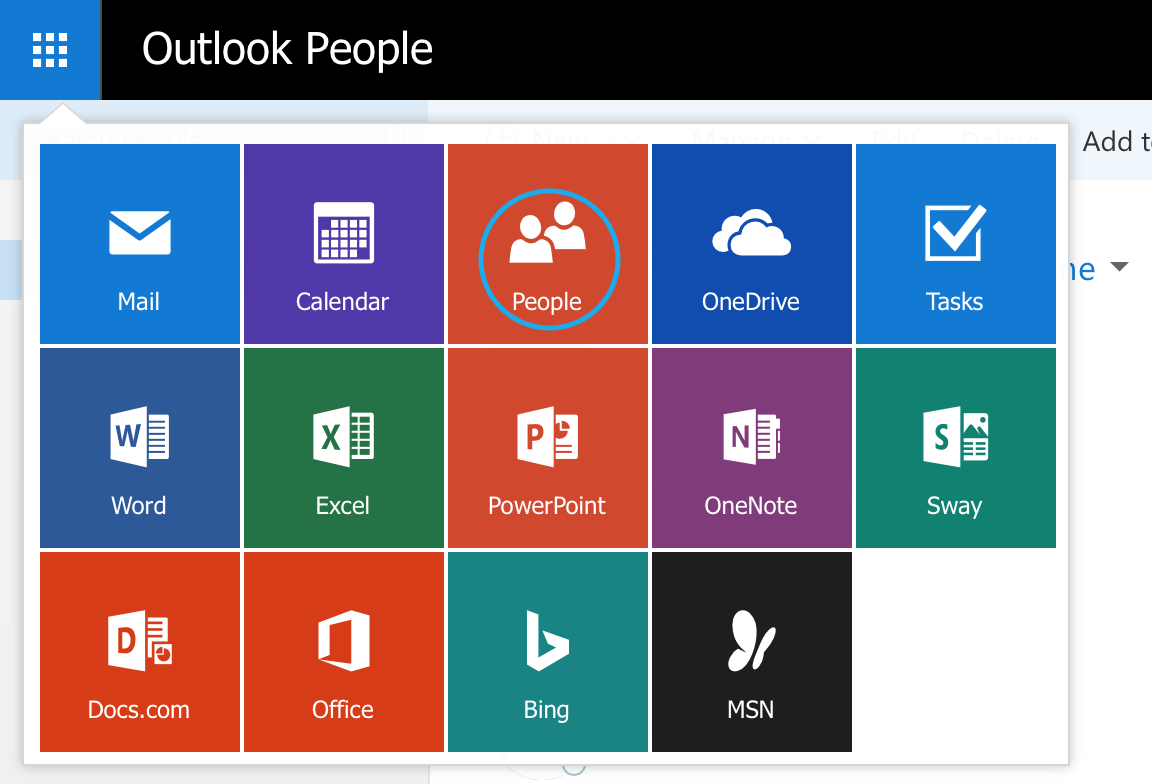Open Excel from the app launcher
Image resolution: width=1152 pixels, height=784 pixels.
tap(343, 447)
